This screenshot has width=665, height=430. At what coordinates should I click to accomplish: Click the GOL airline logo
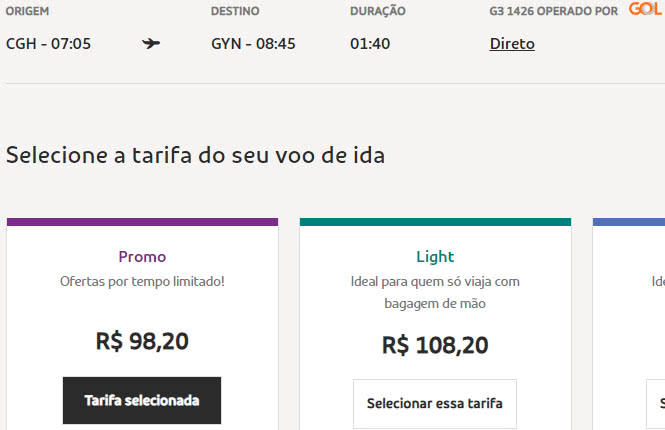[x=645, y=10]
